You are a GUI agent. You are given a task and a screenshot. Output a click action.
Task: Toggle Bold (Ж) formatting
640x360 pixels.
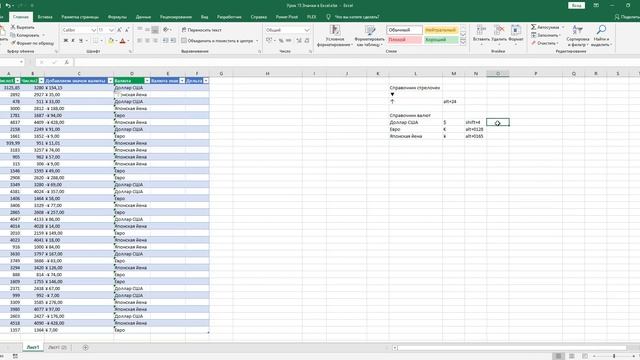coord(65,40)
